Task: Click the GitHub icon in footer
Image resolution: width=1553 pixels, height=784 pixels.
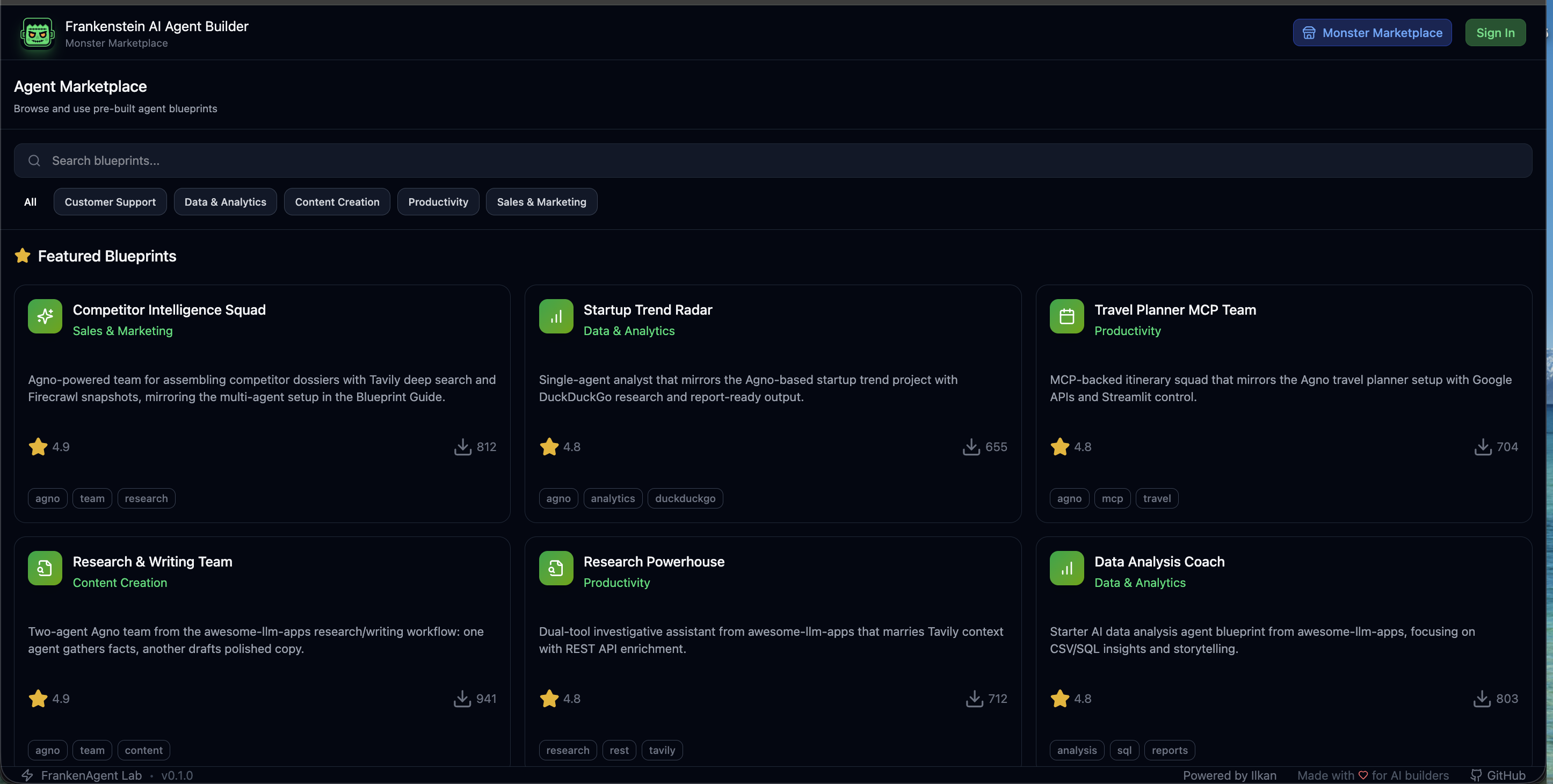Action: tap(1476, 775)
